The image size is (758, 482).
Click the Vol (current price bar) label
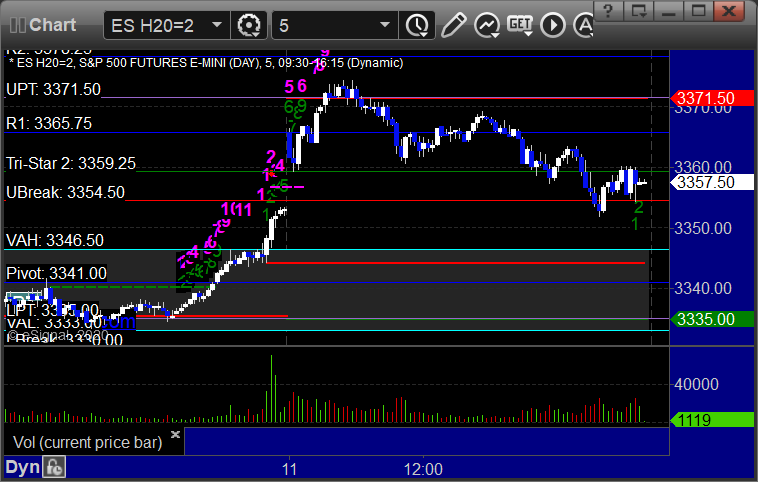[87, 442]
